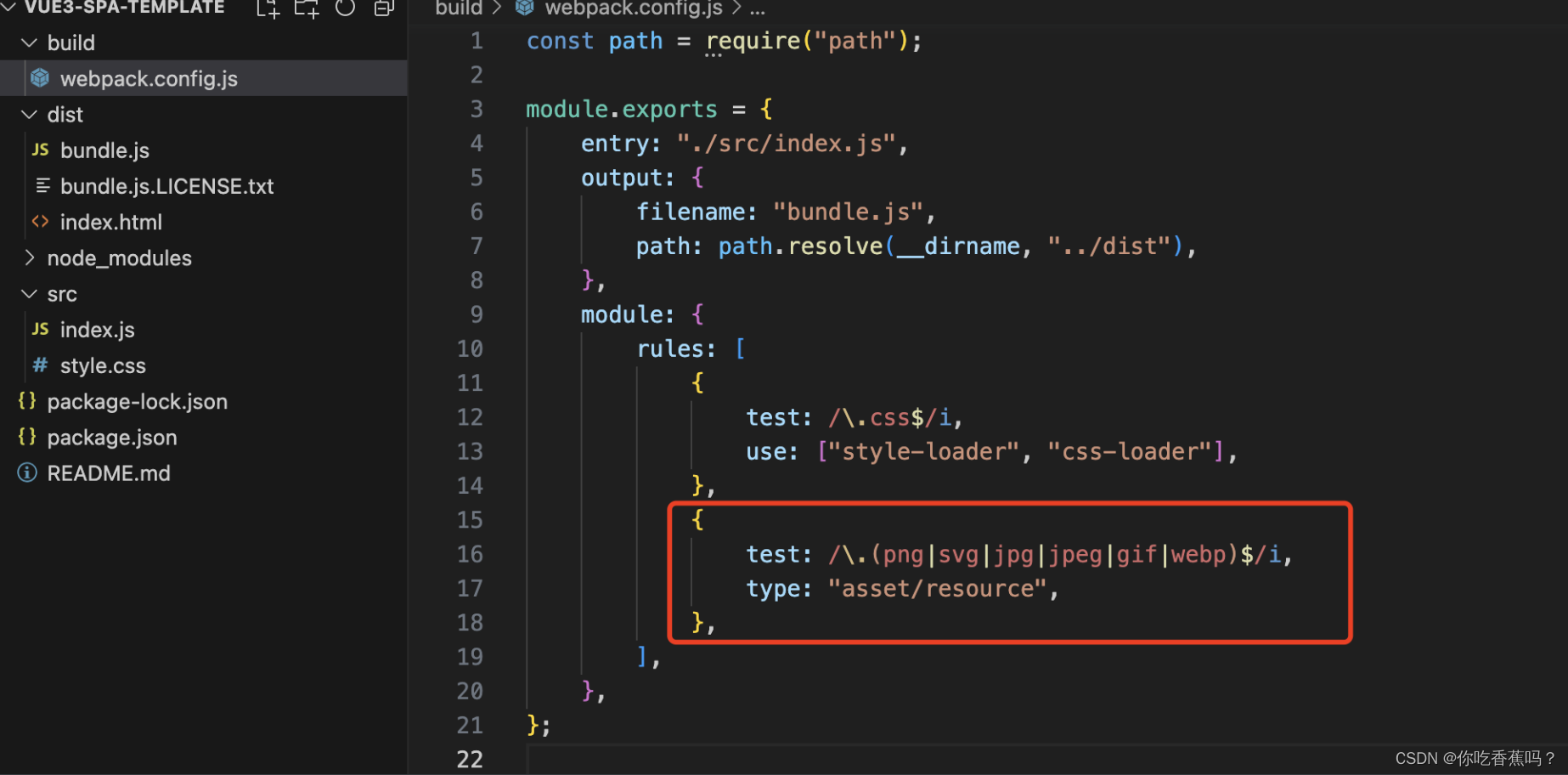Image resolution: width=1568 pixels, height=775 pixels.
Task: Collapse all folders in explorer
Action: coord(384,8)
